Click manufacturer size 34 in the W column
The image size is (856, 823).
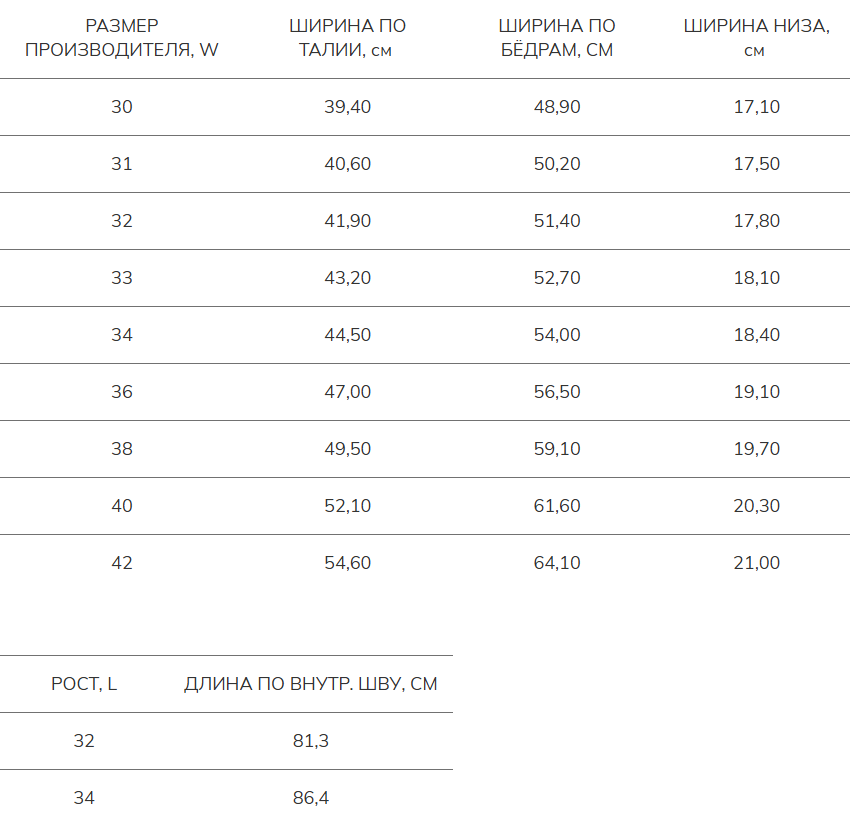pyautogui.click(x=121, y=335)
